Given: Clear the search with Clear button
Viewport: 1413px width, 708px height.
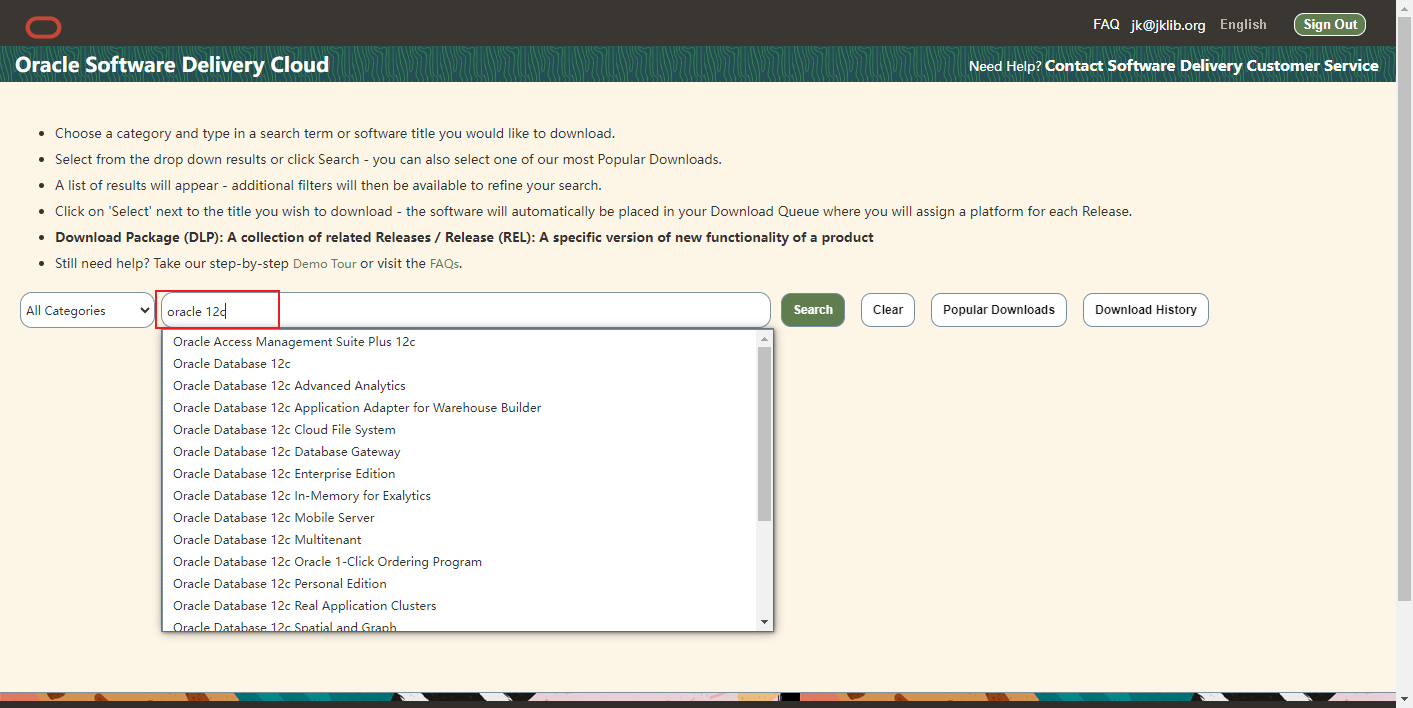Looking at the screenshot, I should point(887,310).
